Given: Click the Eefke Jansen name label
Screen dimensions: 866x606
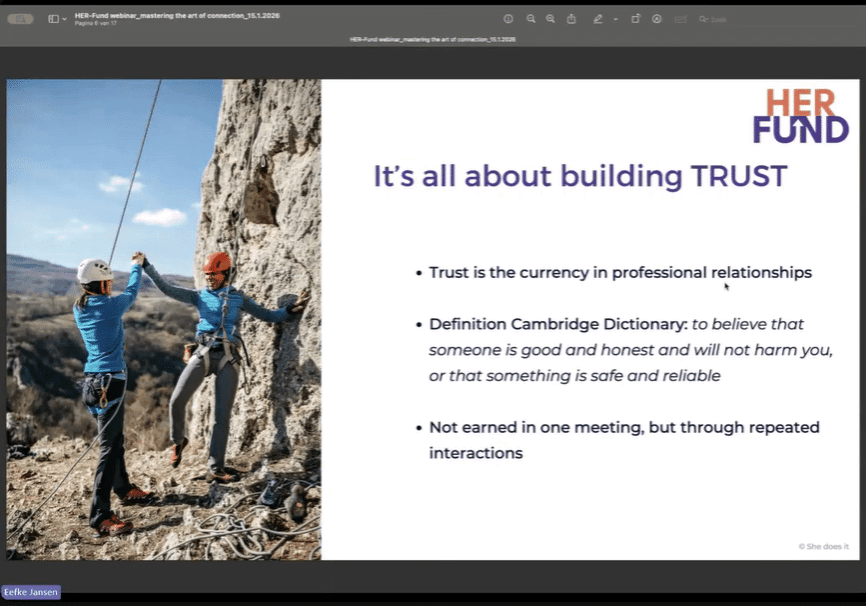Looking at the screenshot, I should tap(31, 592).
